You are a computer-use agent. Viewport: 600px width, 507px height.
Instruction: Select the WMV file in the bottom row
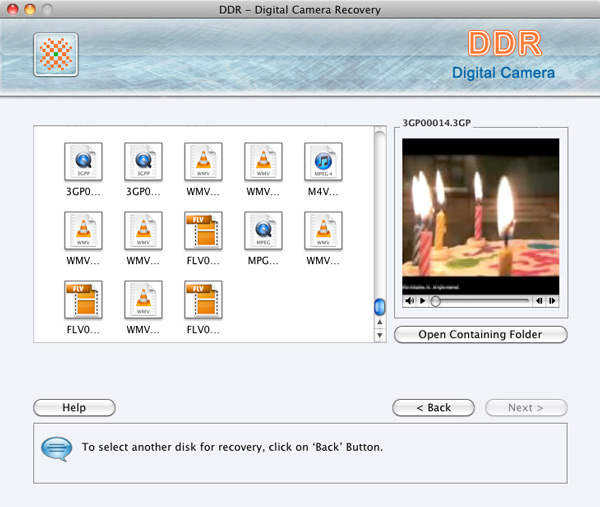[x=143, y=300]
